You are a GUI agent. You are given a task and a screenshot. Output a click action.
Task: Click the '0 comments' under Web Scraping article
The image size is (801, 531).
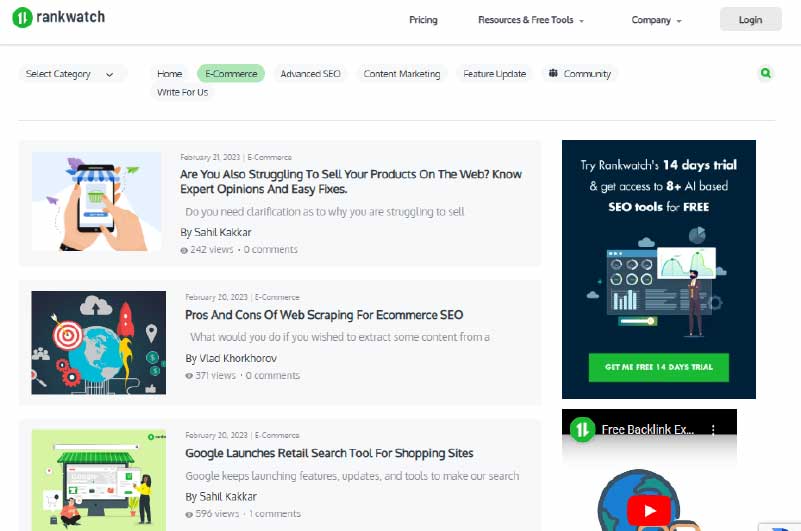[273, 376]
